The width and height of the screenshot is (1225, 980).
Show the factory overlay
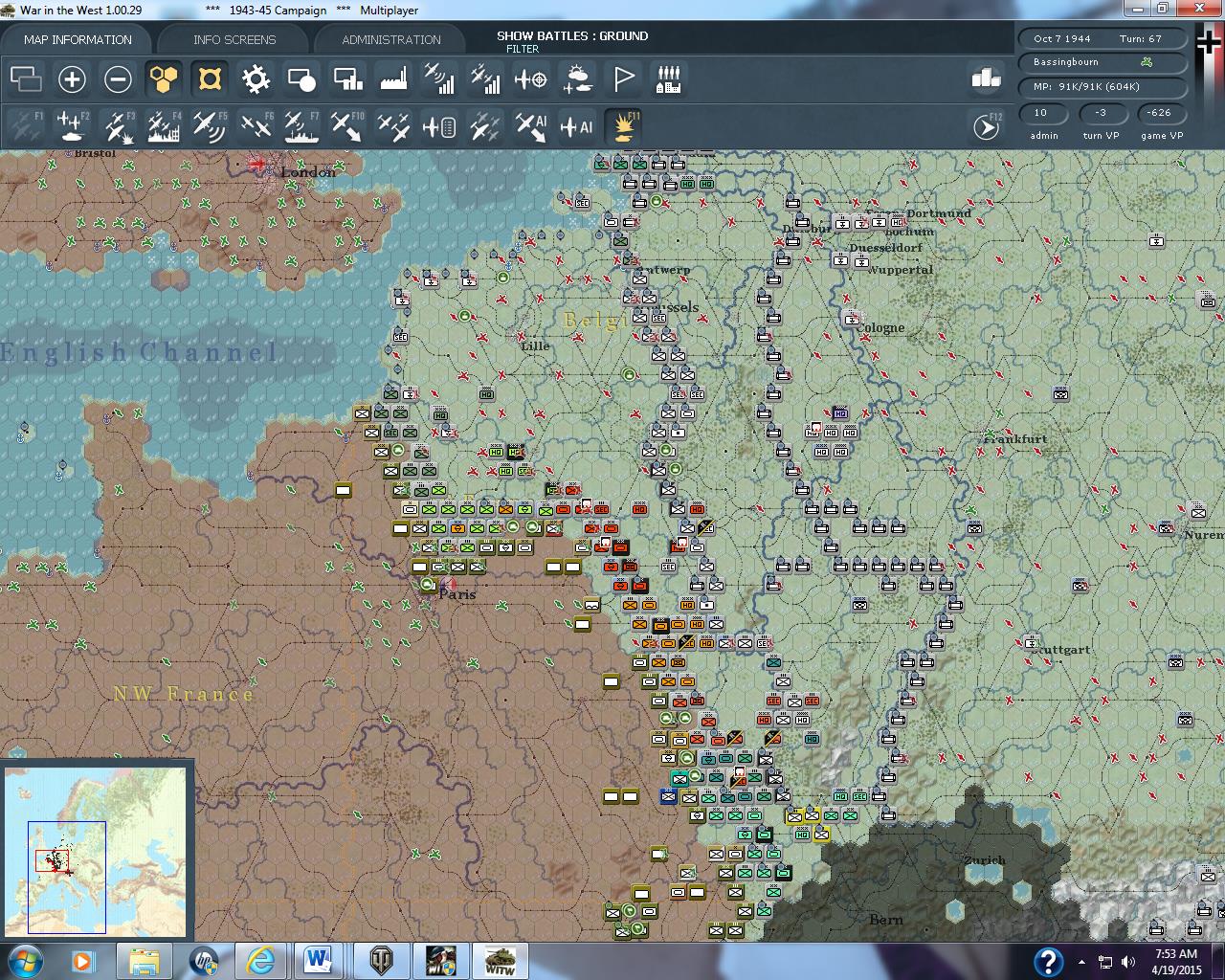click(393, 79)
